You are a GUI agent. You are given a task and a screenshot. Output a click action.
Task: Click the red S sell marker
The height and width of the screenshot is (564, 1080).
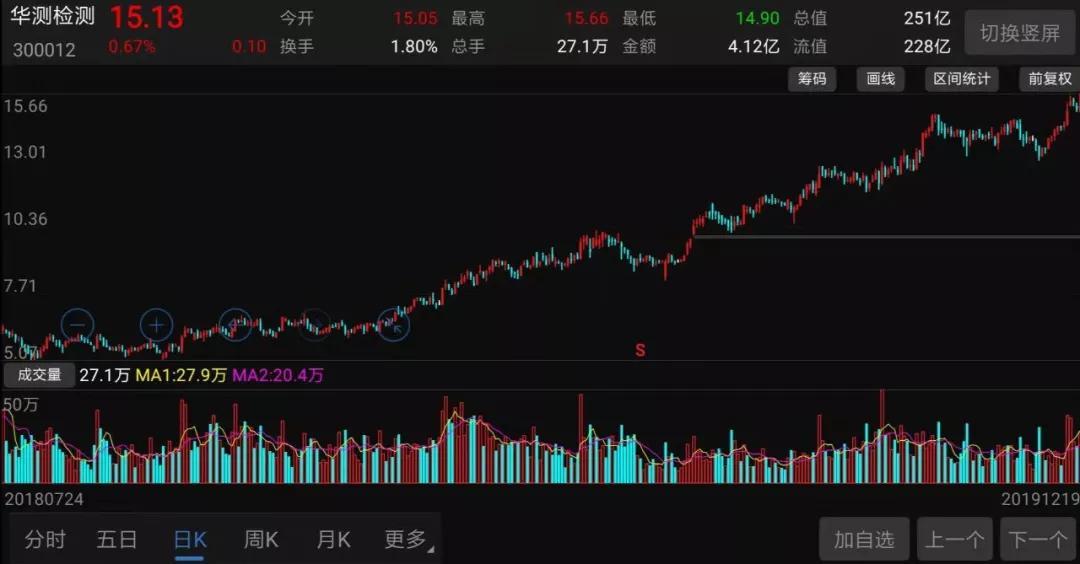pyautogui.click(x=640, y=350)
